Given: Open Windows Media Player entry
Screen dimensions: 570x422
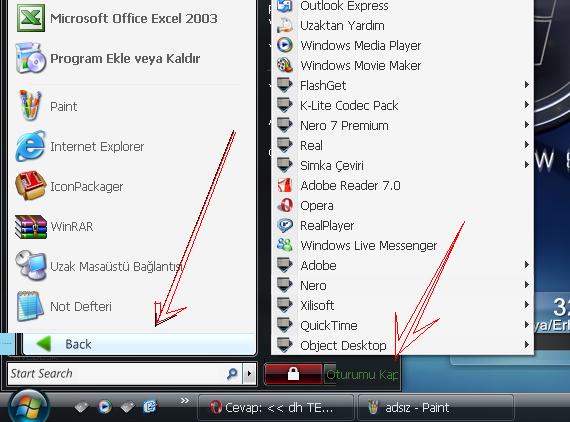Looking at the screenshot, I should pos(402,45).
